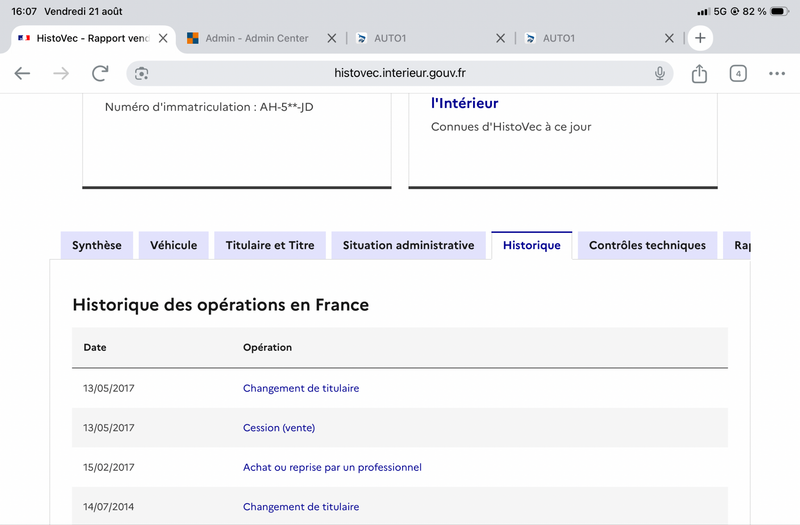
Task: Close the first AUTO1 tab
Action: tap(501, 38)
